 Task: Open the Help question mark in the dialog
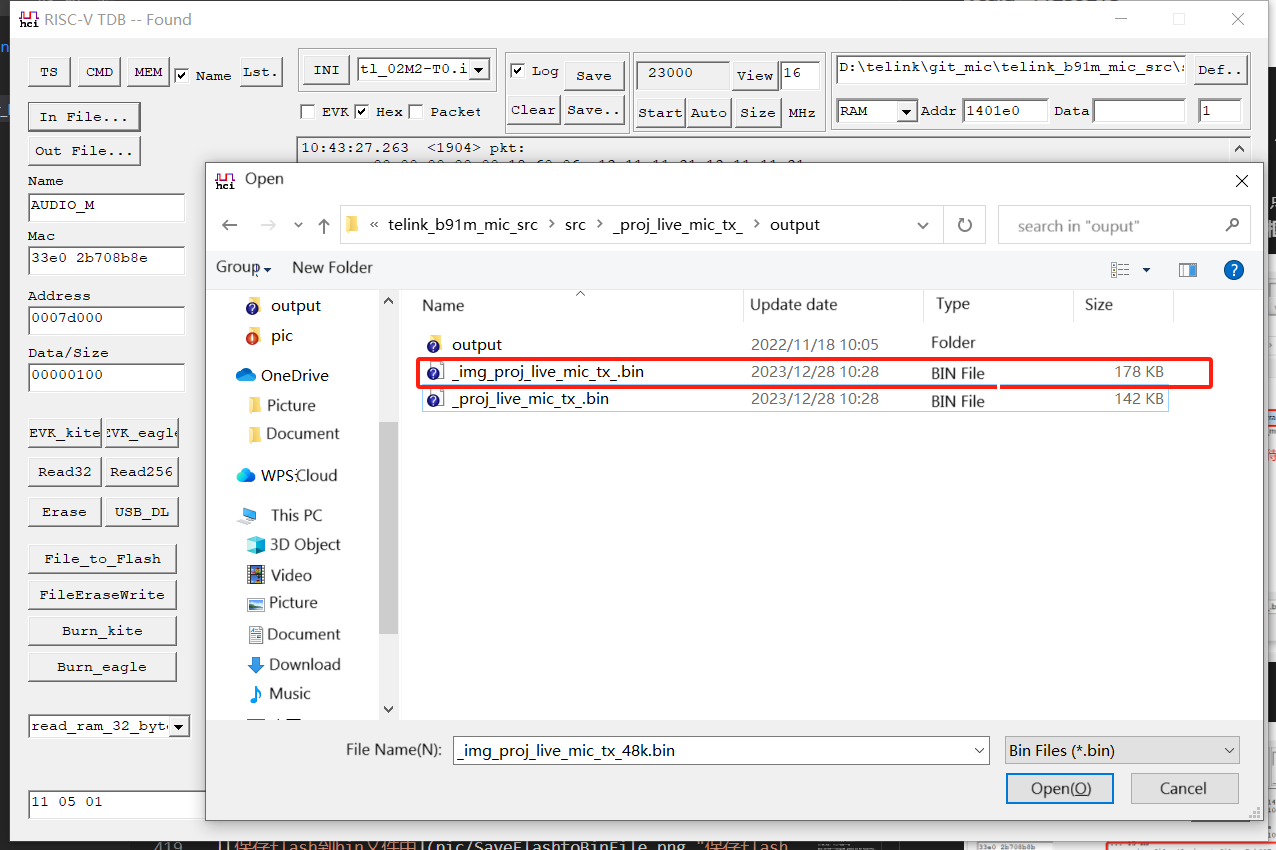coord(1233,269)
